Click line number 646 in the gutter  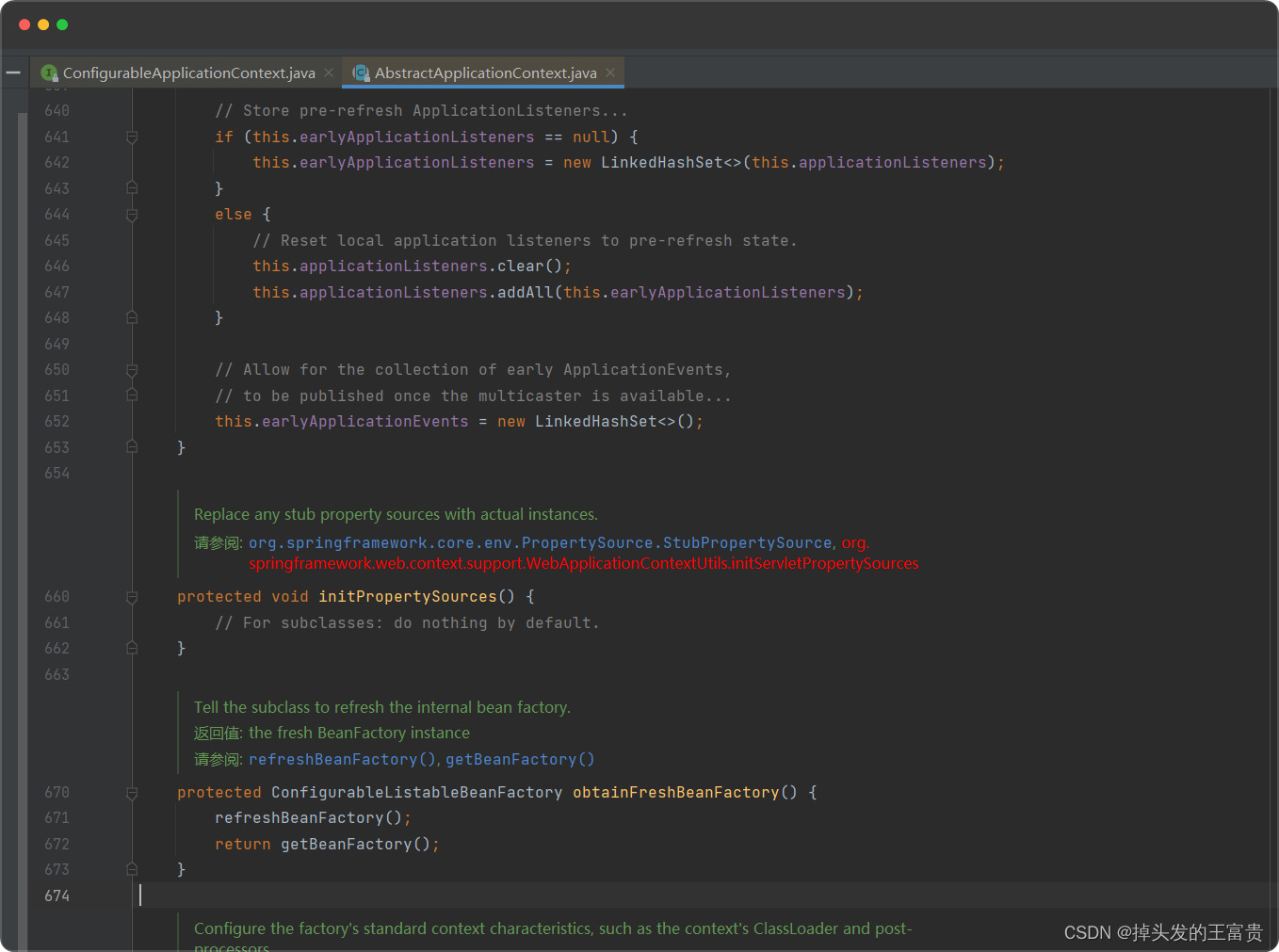pyautogui.click(x=57, y=266)
